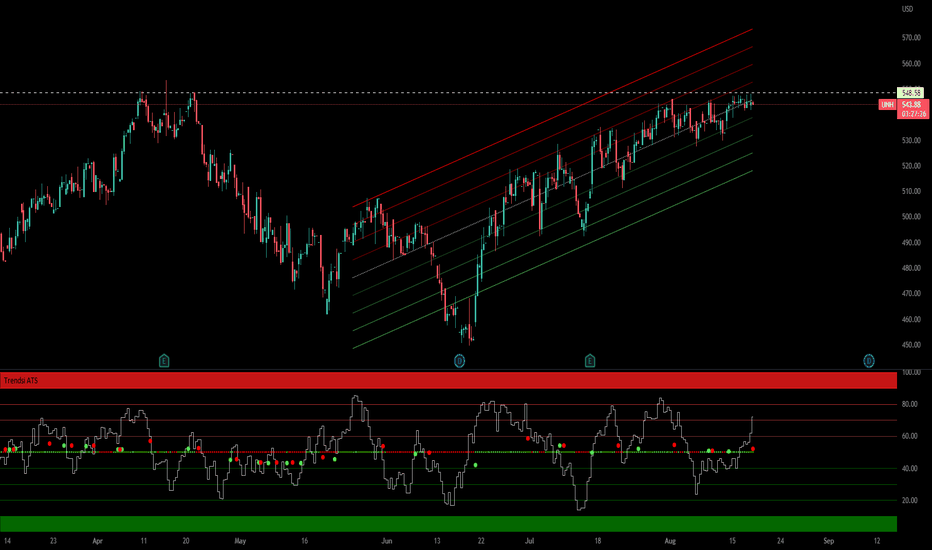Click the 570.00 price scale label
Screen dimensions: 932x550
click(911, 38)
